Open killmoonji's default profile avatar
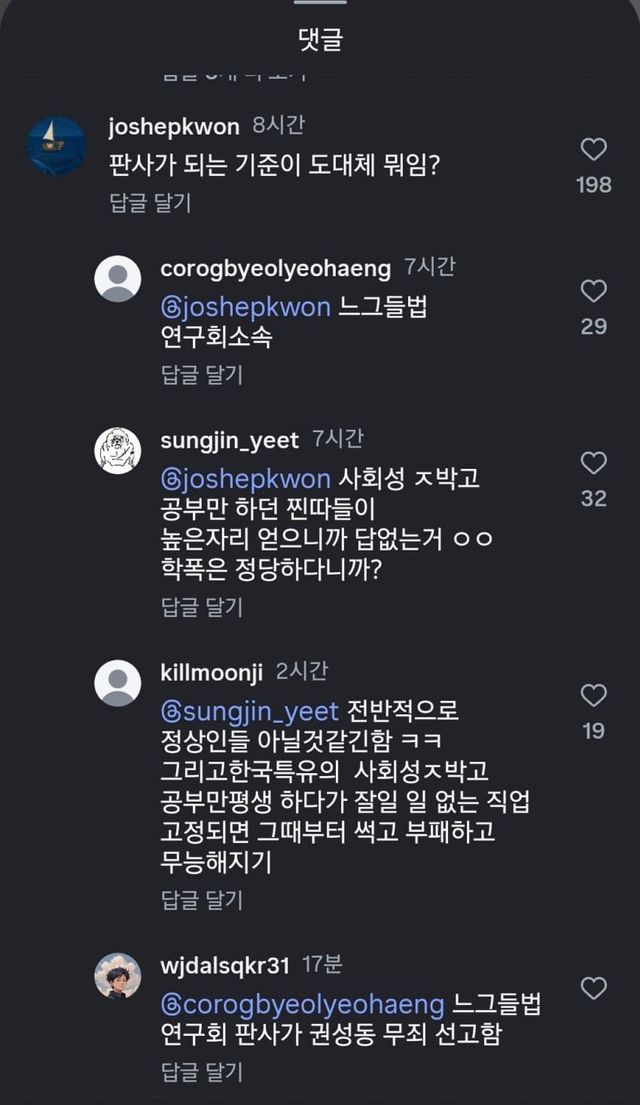640x1105 pixels. pos(118,683)
